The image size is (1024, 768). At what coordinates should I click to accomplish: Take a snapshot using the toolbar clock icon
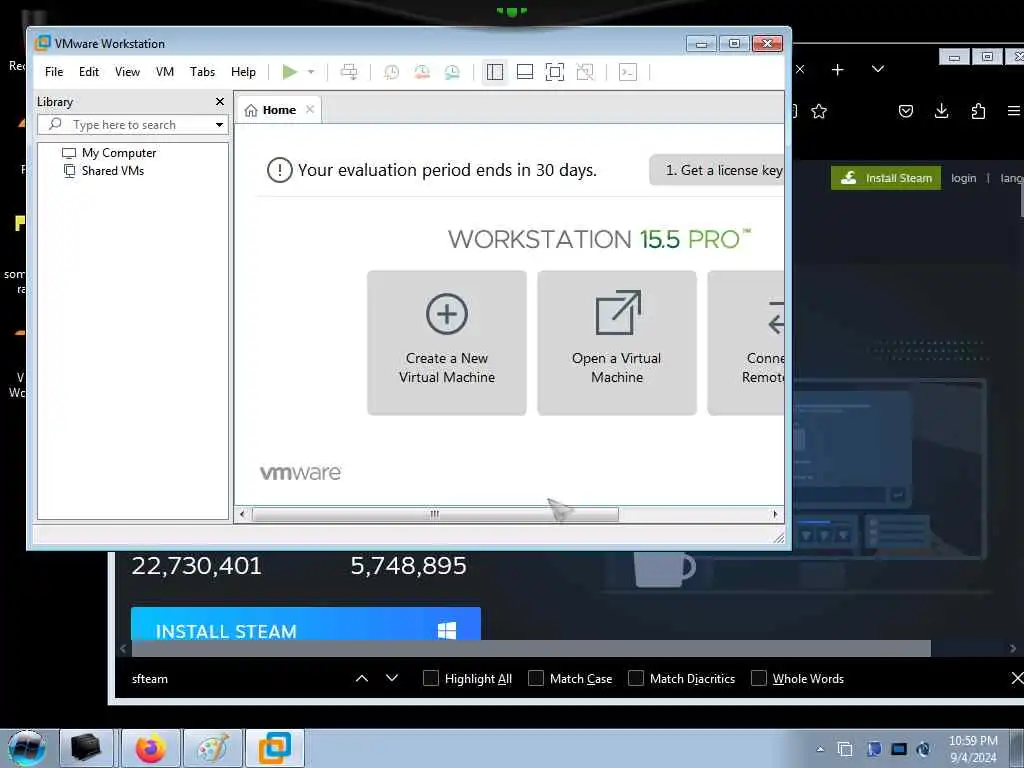[x=391, y=72]
